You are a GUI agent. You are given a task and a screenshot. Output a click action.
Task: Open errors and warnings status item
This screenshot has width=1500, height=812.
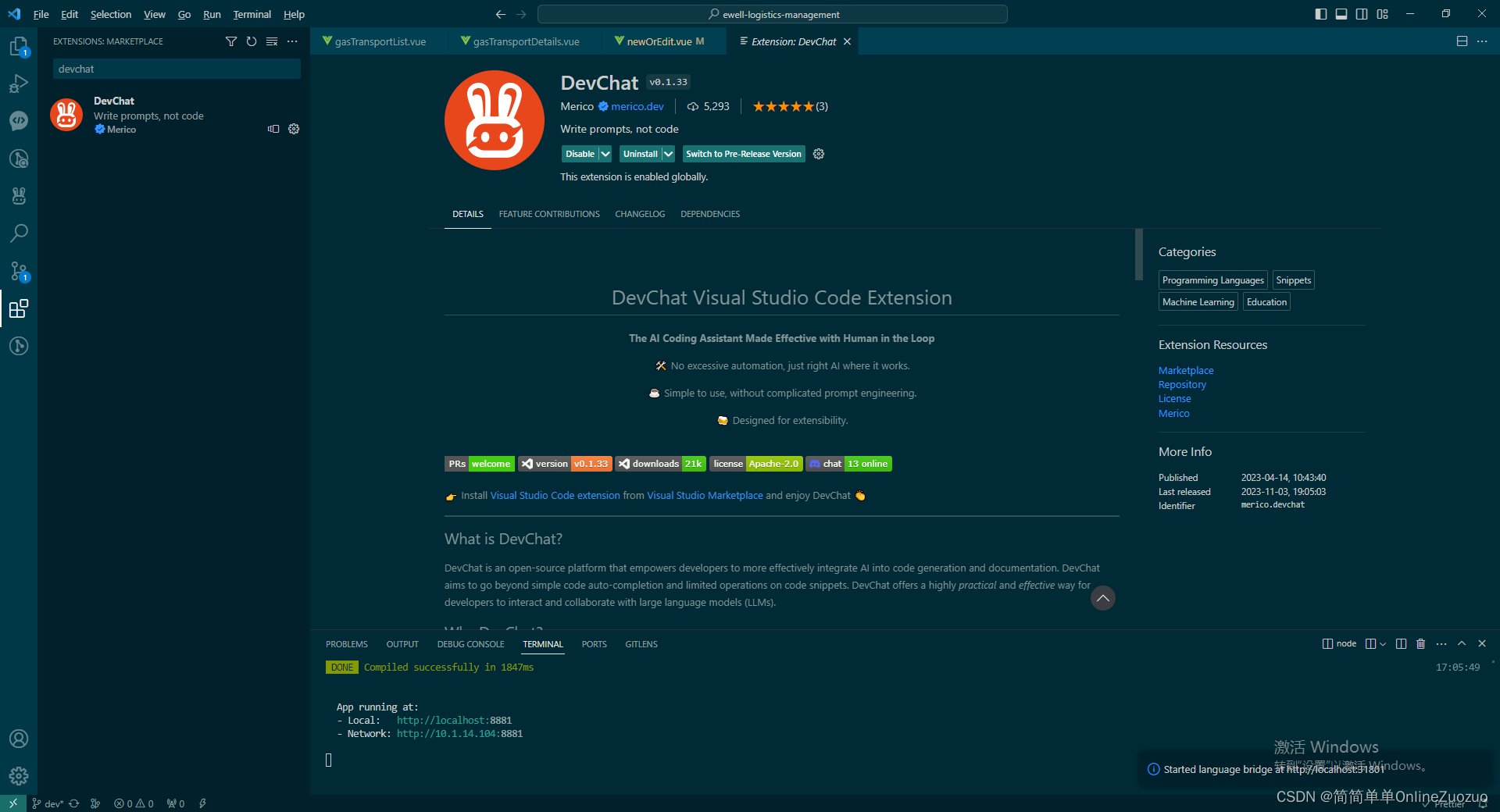134,803
